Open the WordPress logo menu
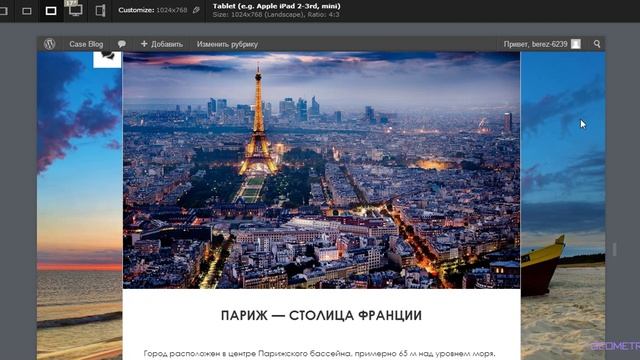 tap(49, 44)
